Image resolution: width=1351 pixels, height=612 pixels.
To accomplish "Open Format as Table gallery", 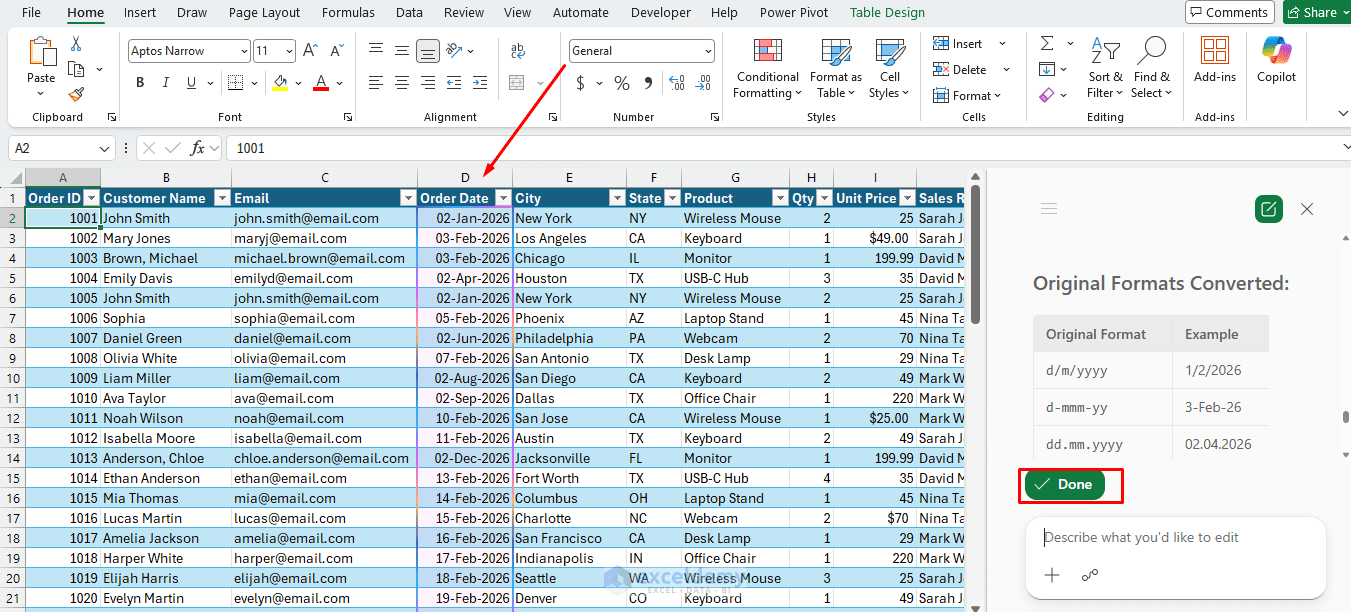I will 836,68.
